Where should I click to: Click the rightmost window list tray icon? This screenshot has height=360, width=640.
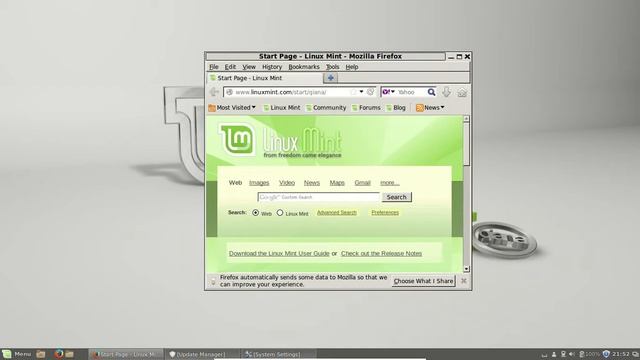pos(635,354)
